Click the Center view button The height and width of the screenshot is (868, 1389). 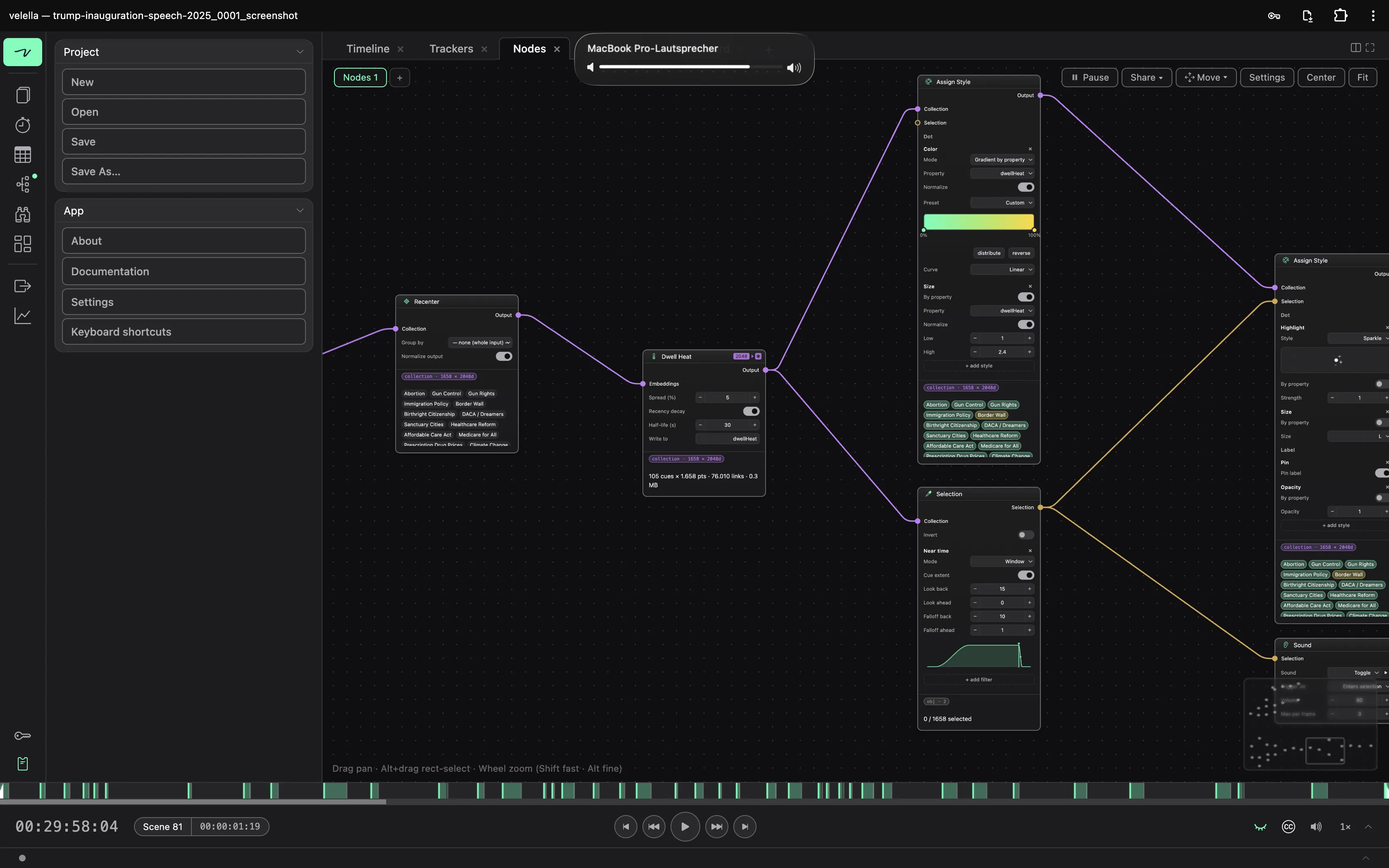[1321, 78]
